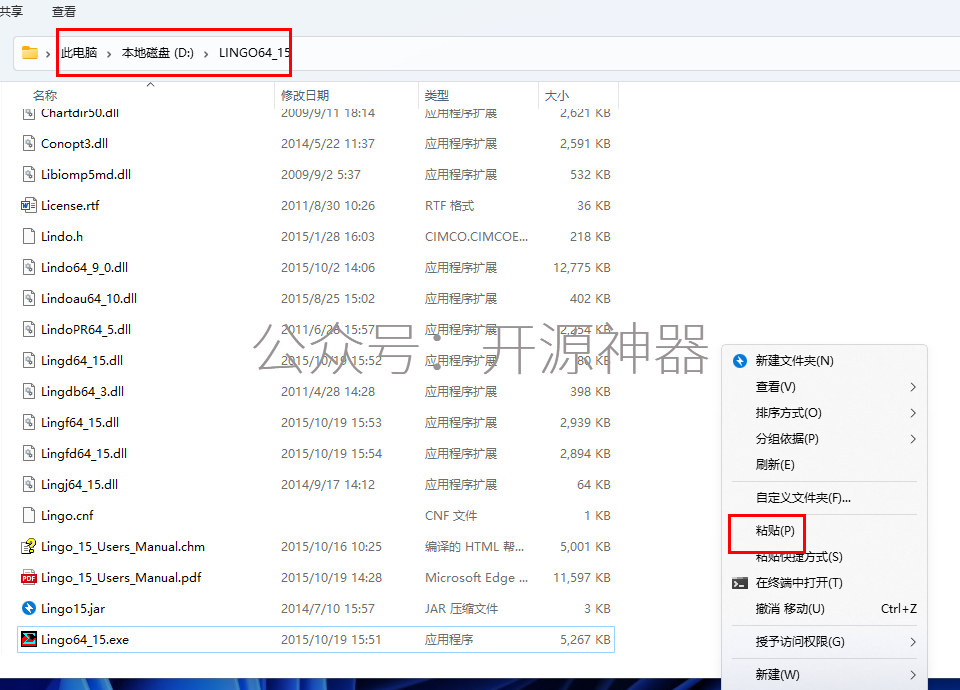
Task: Select the Conopt3.dll file icon
Action: 29,143
